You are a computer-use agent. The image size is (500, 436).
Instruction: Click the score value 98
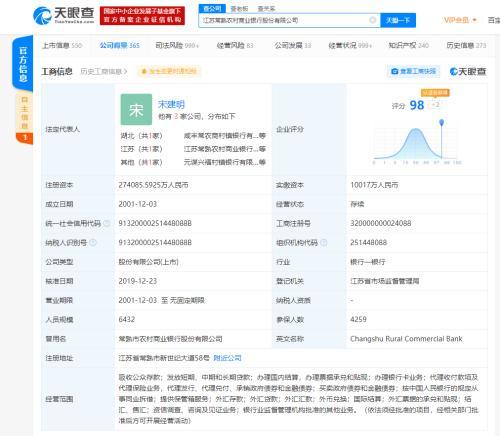tap(417, 105)
